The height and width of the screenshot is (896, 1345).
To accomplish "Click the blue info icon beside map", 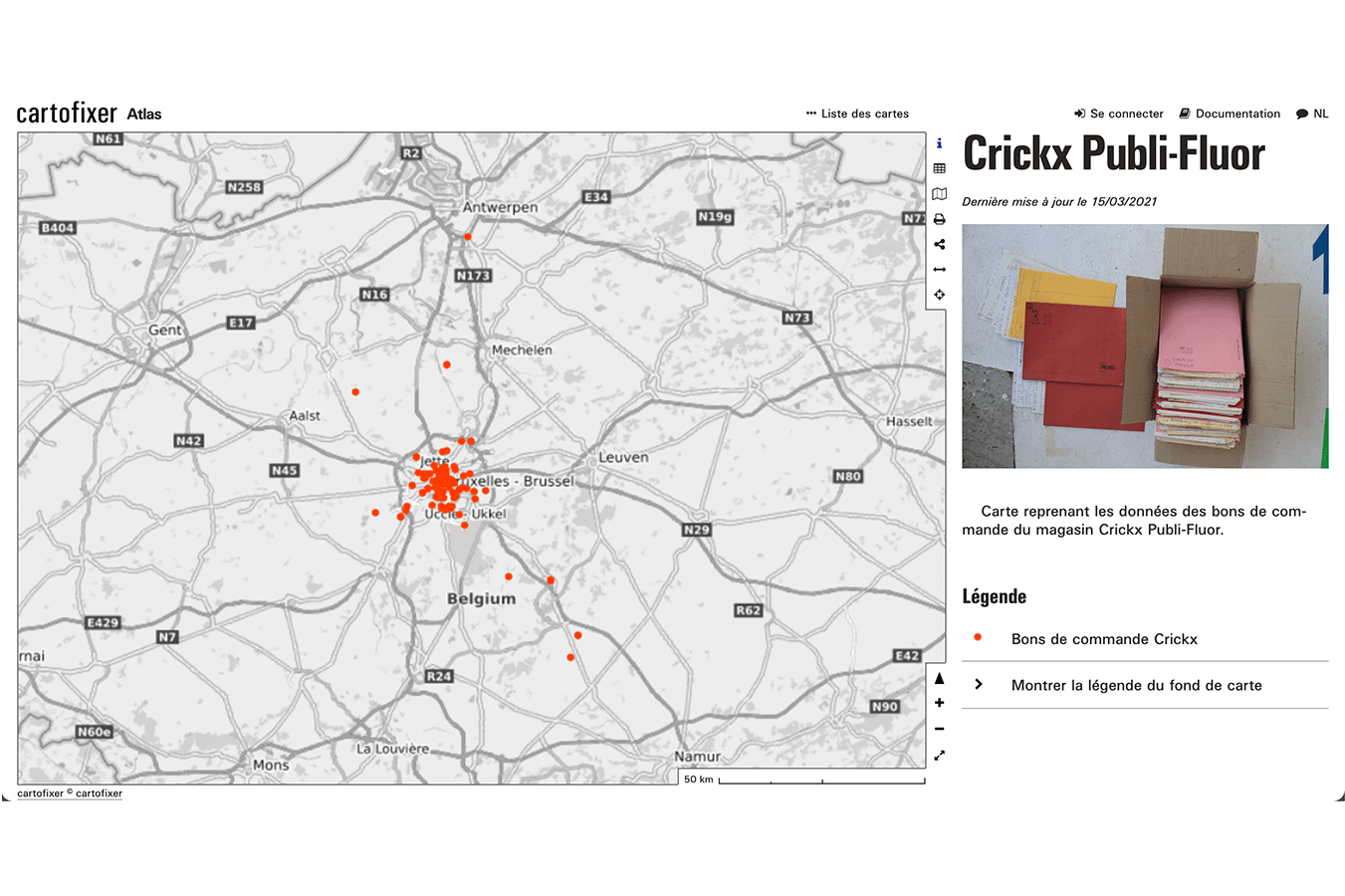I will pos(939,143).
